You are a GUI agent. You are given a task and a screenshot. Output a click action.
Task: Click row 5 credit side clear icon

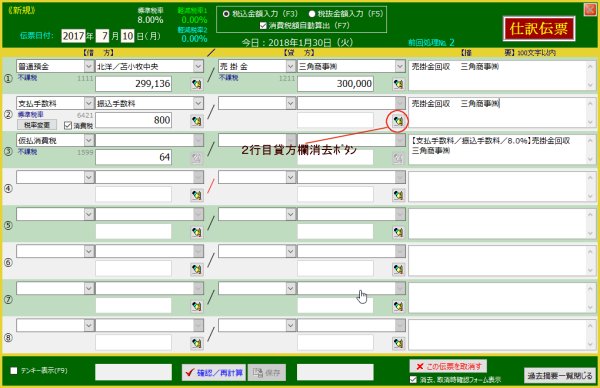tap(398, 232)
